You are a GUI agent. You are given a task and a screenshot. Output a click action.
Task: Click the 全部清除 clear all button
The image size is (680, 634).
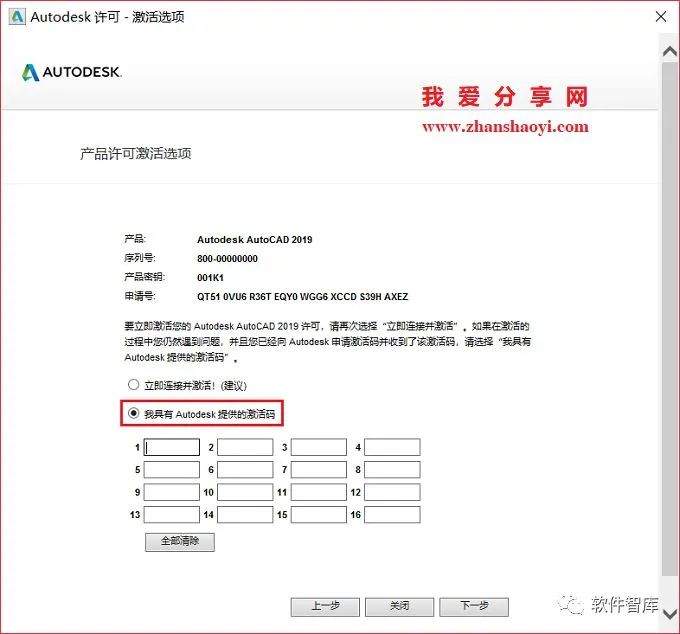[x=180, y=542]
